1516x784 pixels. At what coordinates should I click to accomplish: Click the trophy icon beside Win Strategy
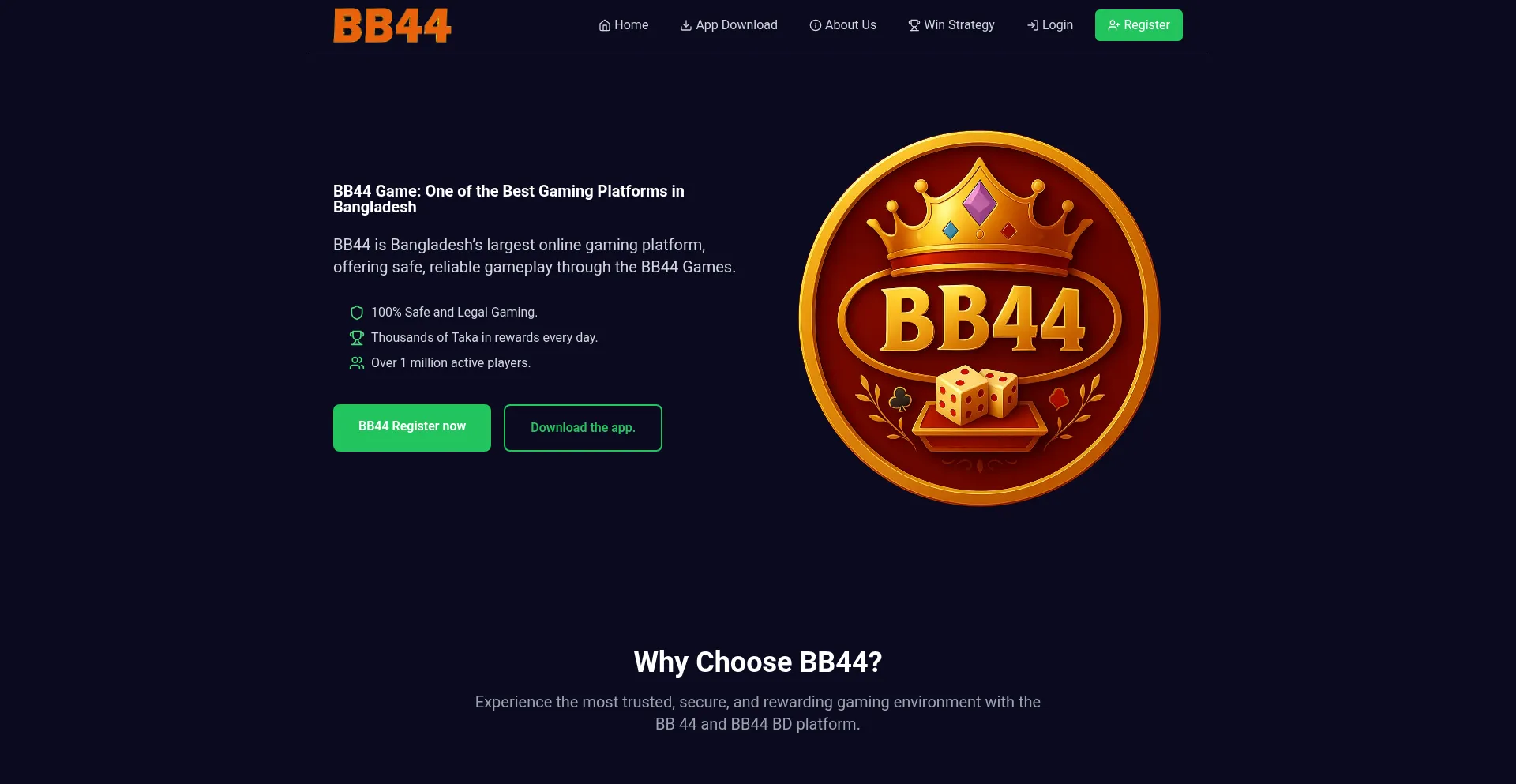[x=914, y=25]
